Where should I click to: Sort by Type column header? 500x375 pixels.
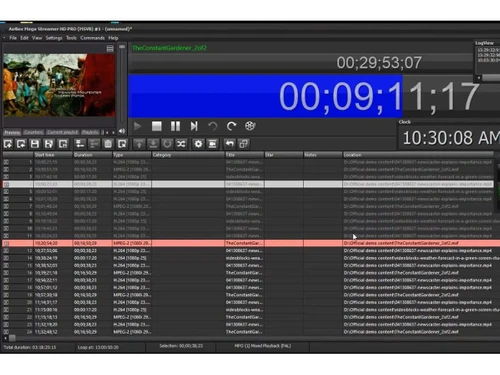coord(132,155)
